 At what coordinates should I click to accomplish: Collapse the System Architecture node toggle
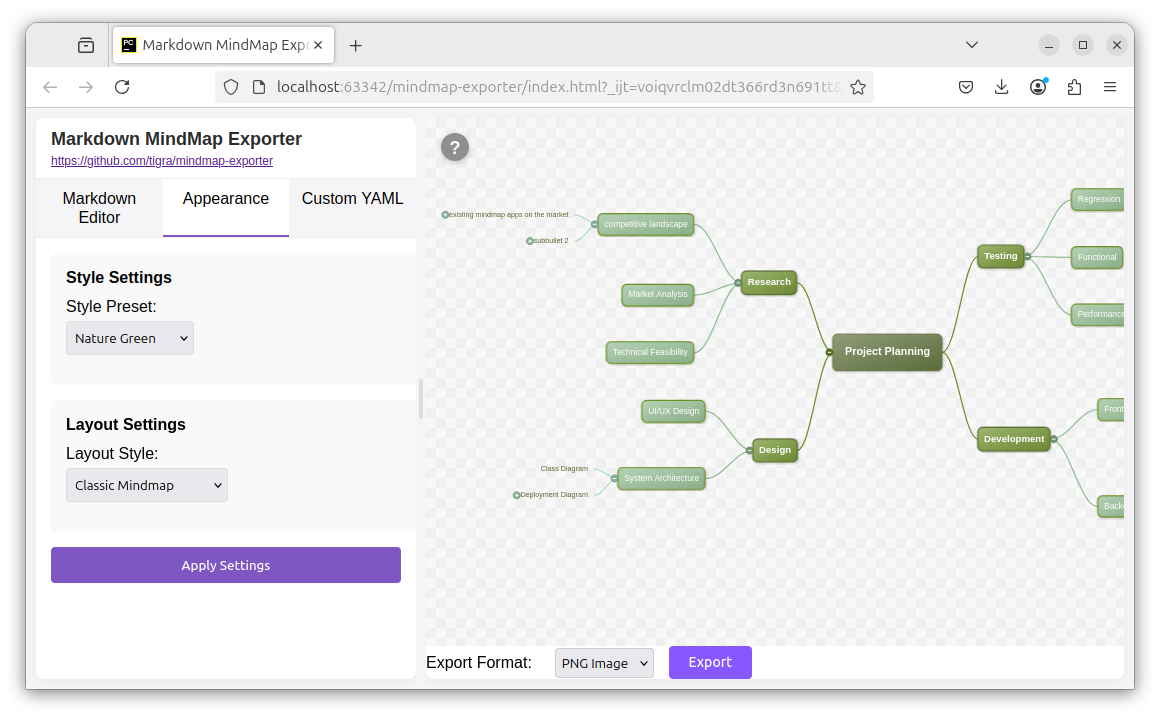614,478
